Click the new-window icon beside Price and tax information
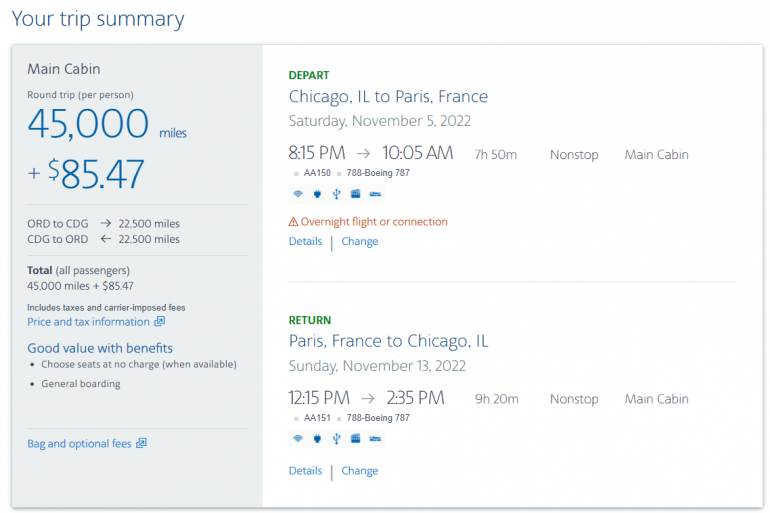Screen dimensions: 770x513 (159, 322)
